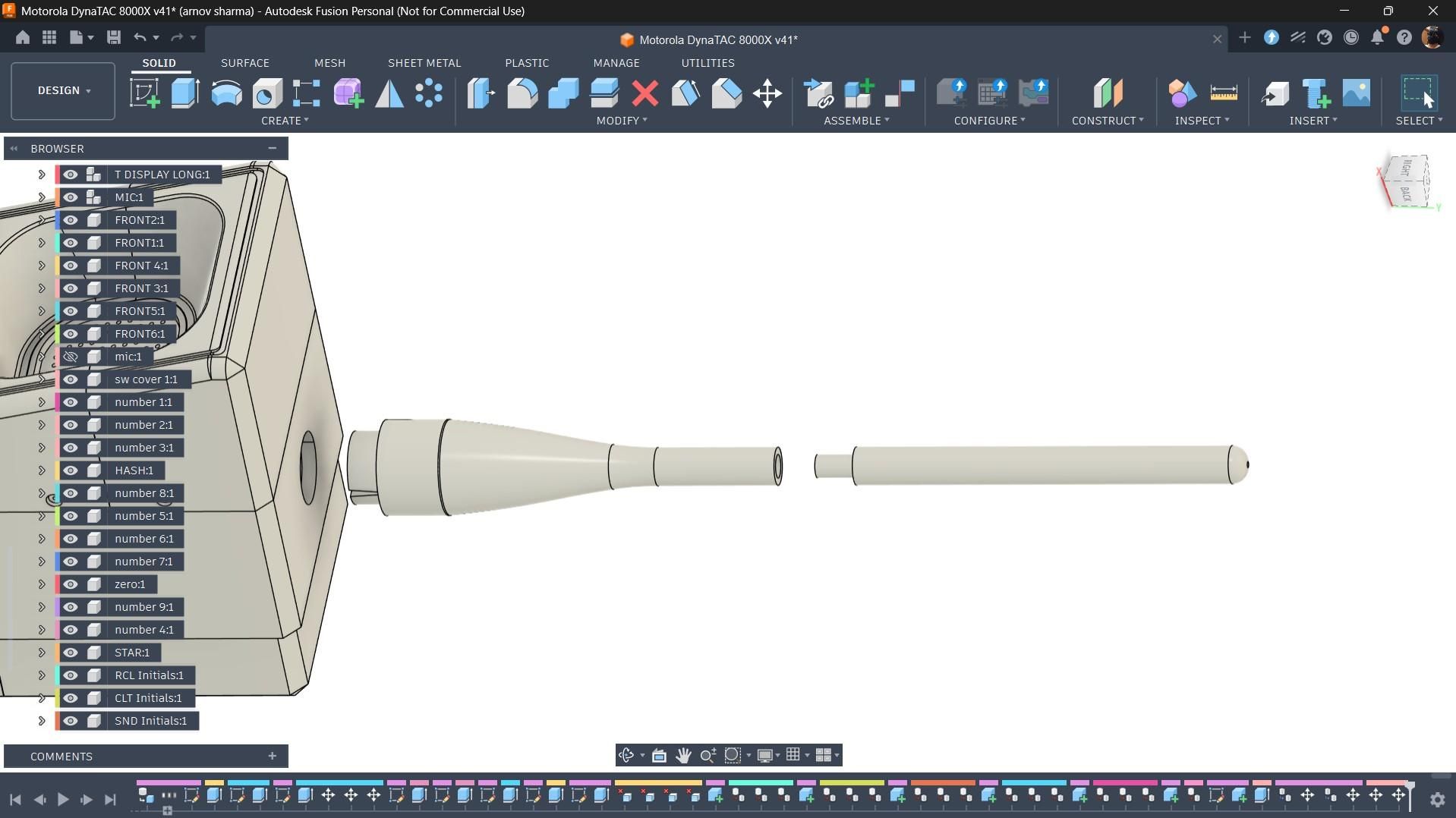1456x818 pixels.
Task: Click the Home icon
Action: coord(23,37)
